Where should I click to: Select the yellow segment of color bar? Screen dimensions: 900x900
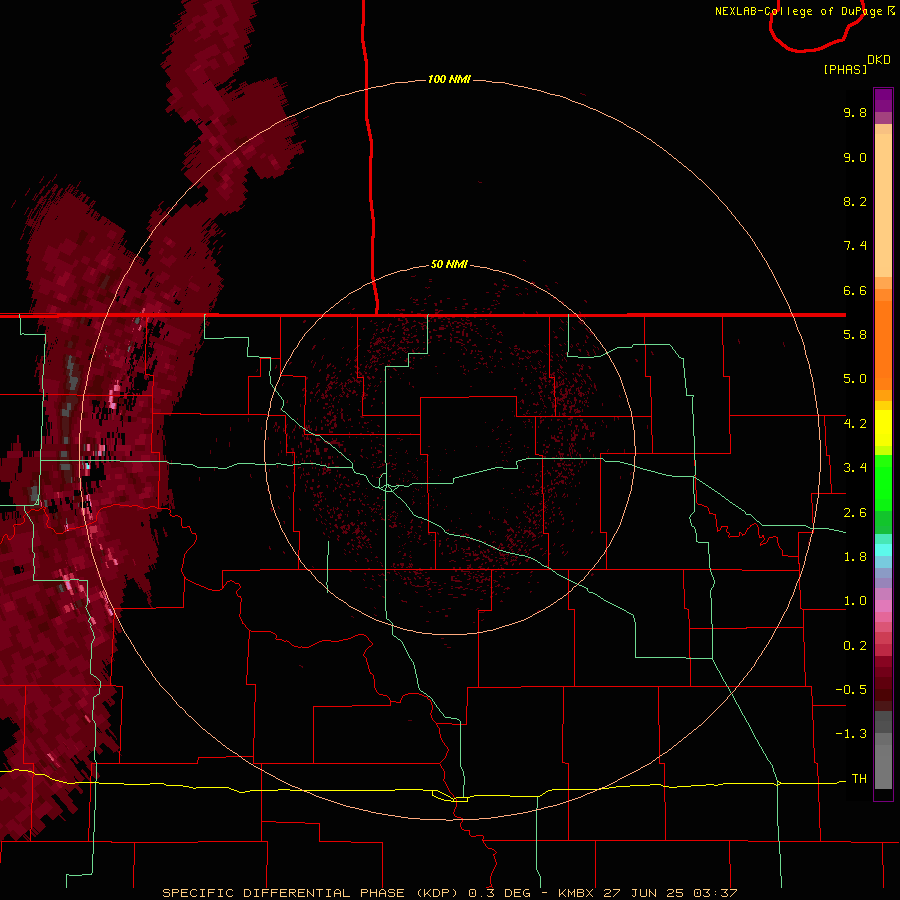(883, 428)
